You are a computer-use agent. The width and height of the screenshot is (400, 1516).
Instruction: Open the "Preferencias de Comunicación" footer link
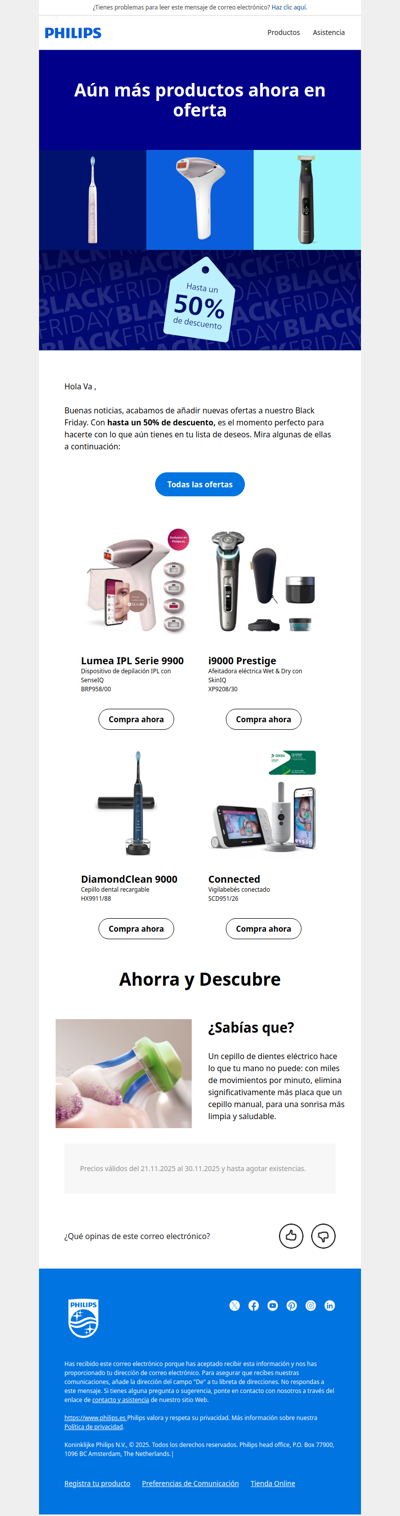190,1483
